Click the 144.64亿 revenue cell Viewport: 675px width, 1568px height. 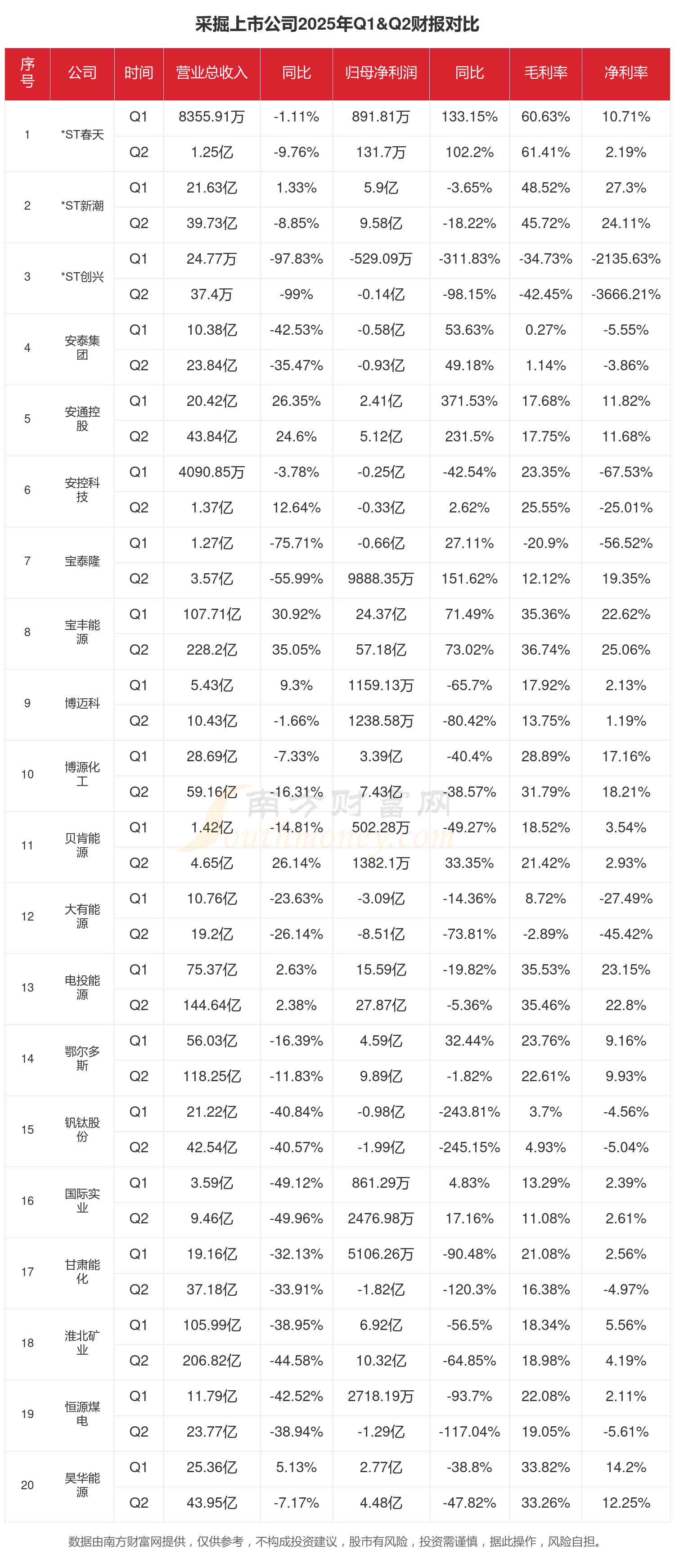coord(211,1005)
